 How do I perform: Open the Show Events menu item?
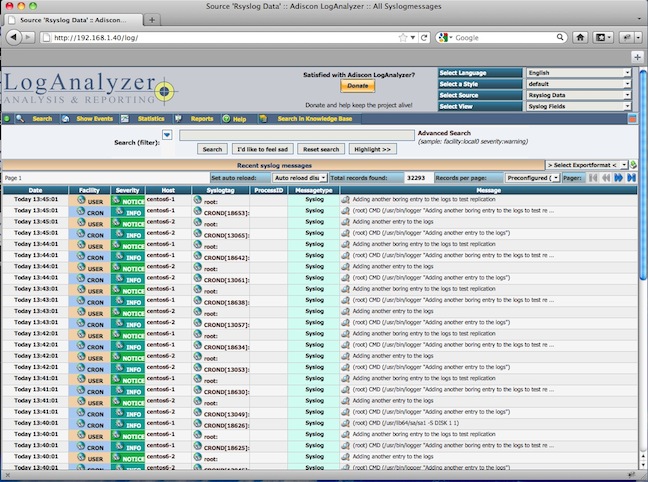click(95, 119)
